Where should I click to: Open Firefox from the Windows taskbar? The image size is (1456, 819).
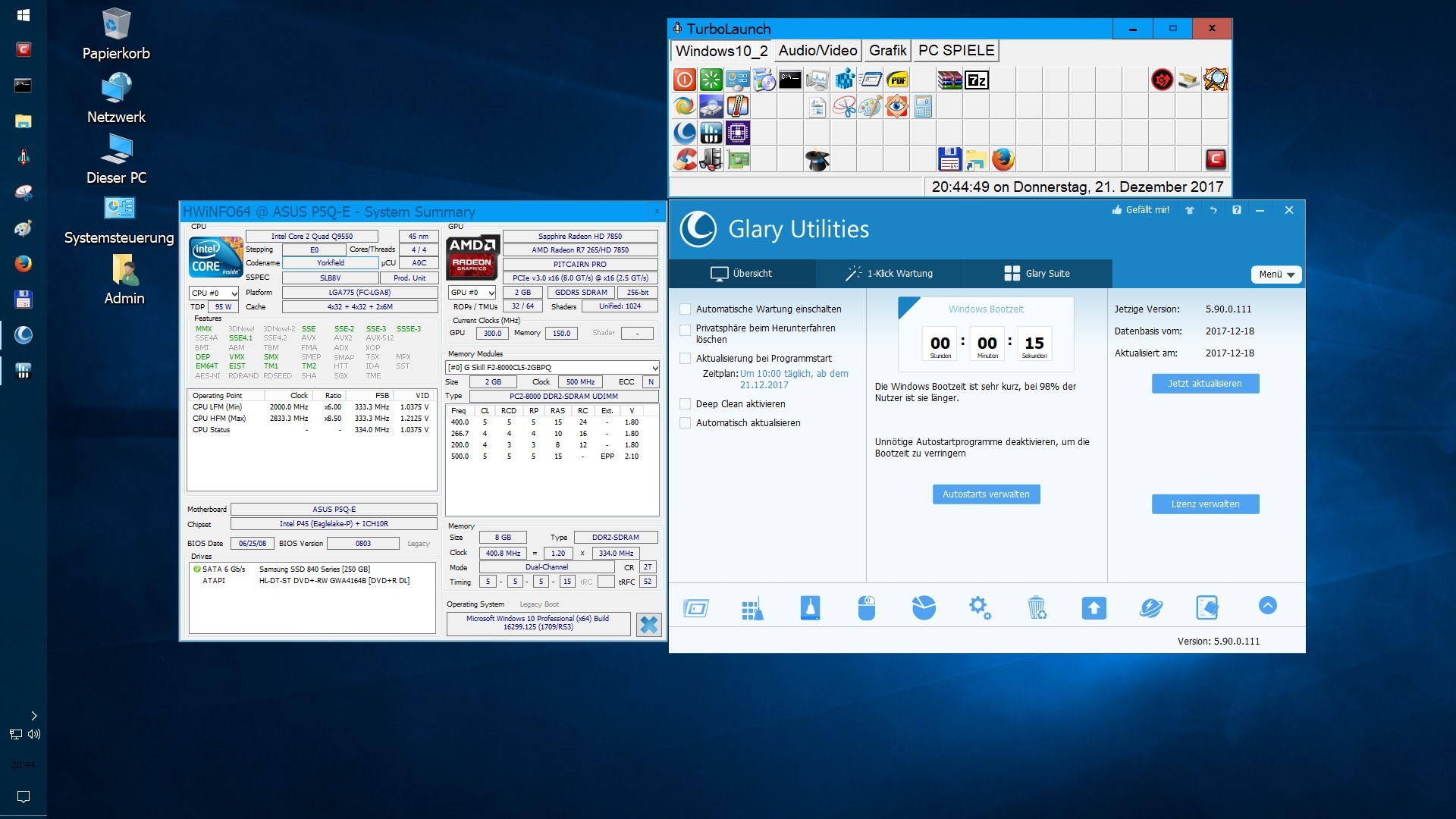point(24,264)
